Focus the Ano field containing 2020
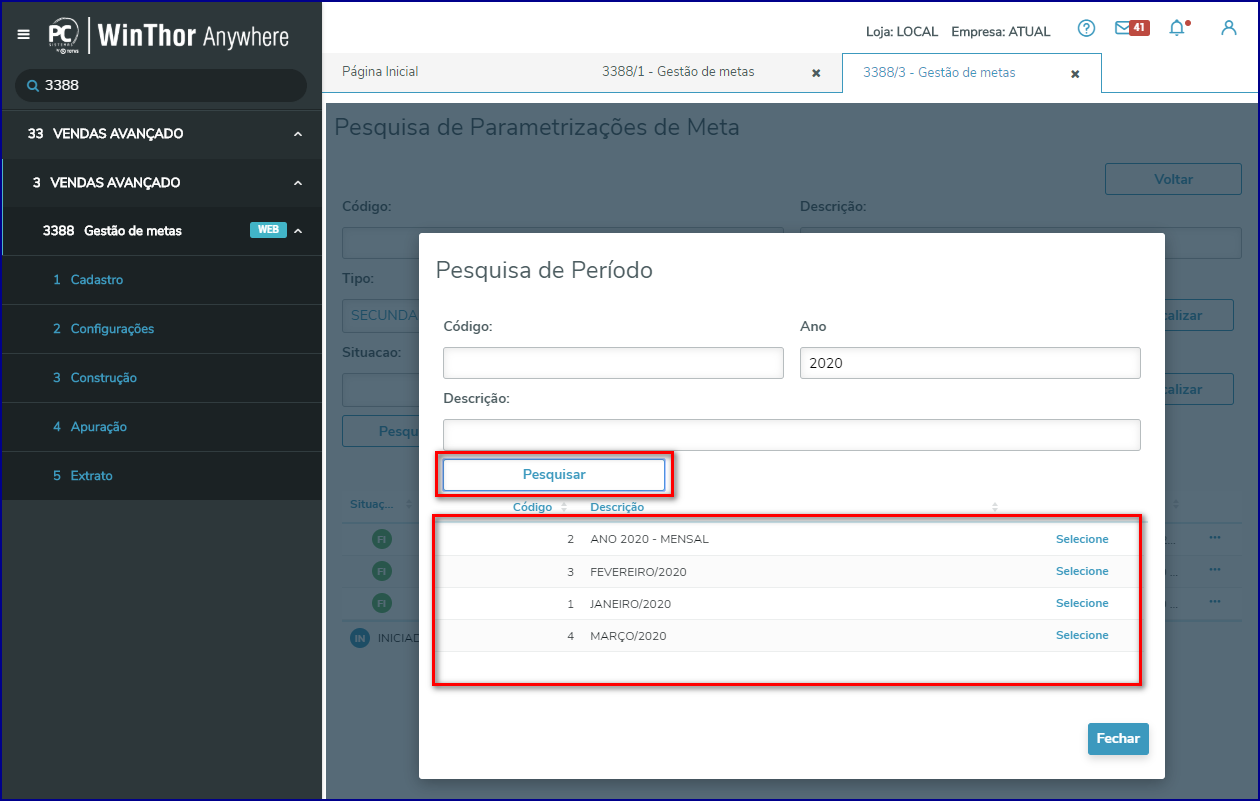Screen dimensions: 1260x801 coord(970,363)
